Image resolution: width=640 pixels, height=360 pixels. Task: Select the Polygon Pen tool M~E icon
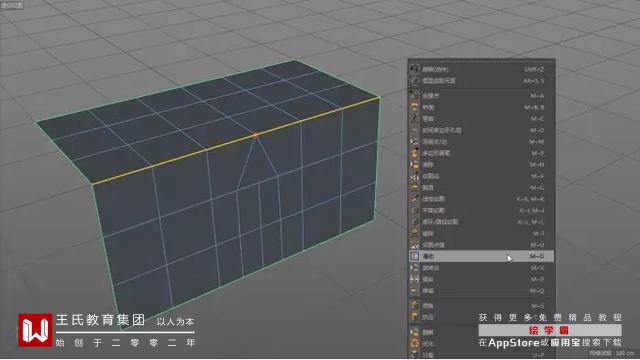coord(415,153)
